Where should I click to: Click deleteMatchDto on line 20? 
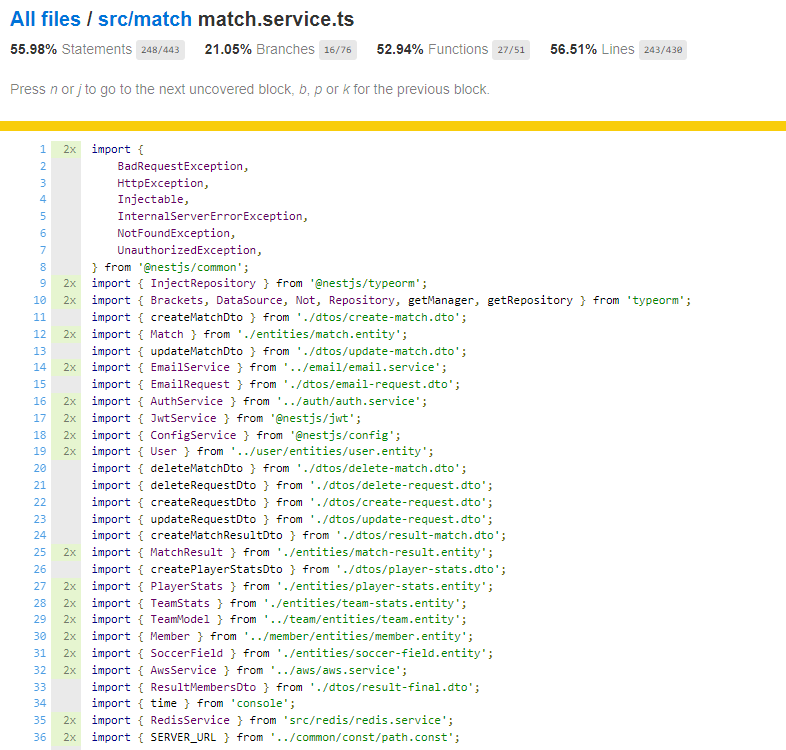(x=196, y=469)
